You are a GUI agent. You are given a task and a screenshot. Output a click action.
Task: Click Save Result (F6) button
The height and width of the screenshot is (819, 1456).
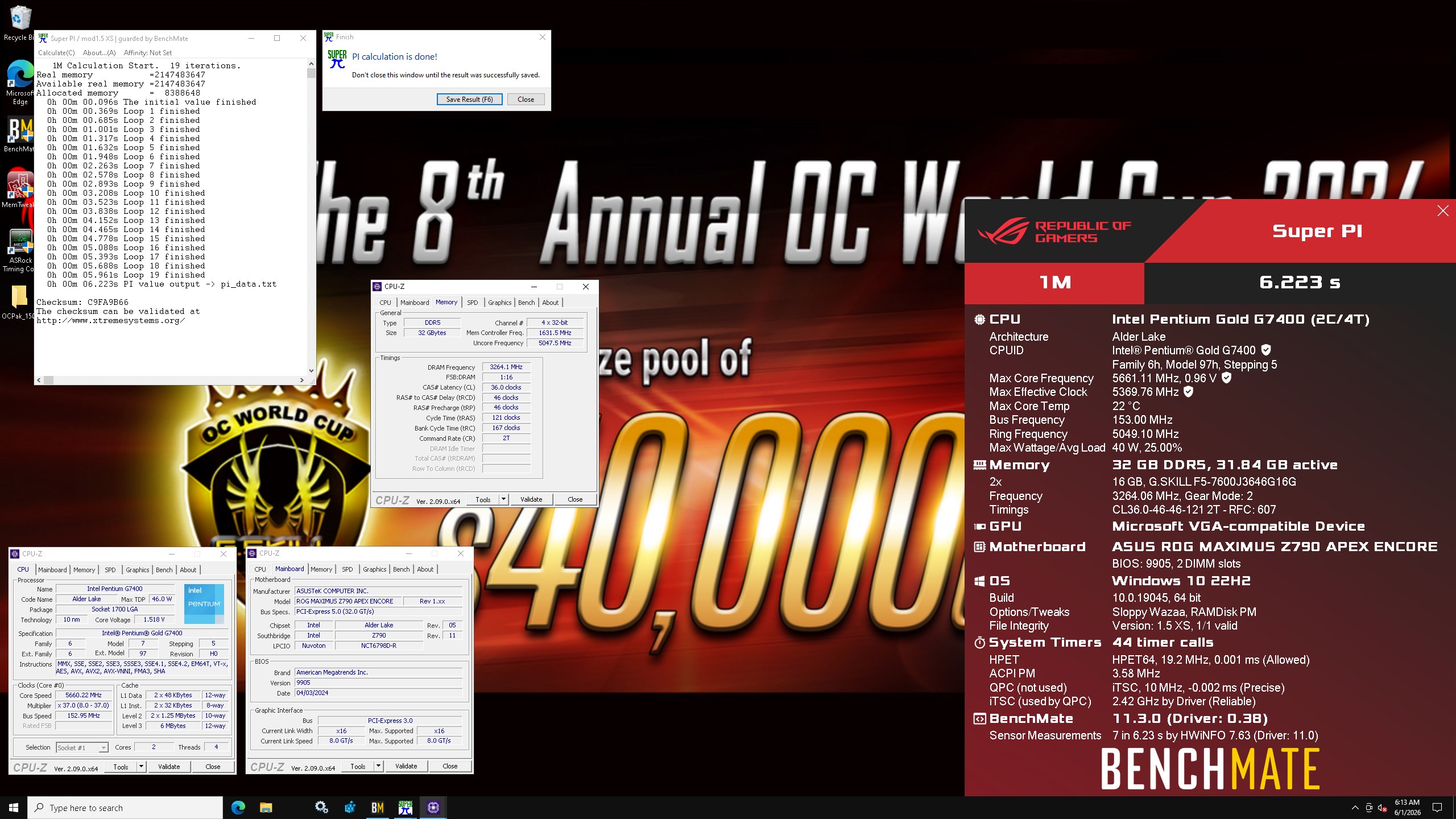(469, 99)
